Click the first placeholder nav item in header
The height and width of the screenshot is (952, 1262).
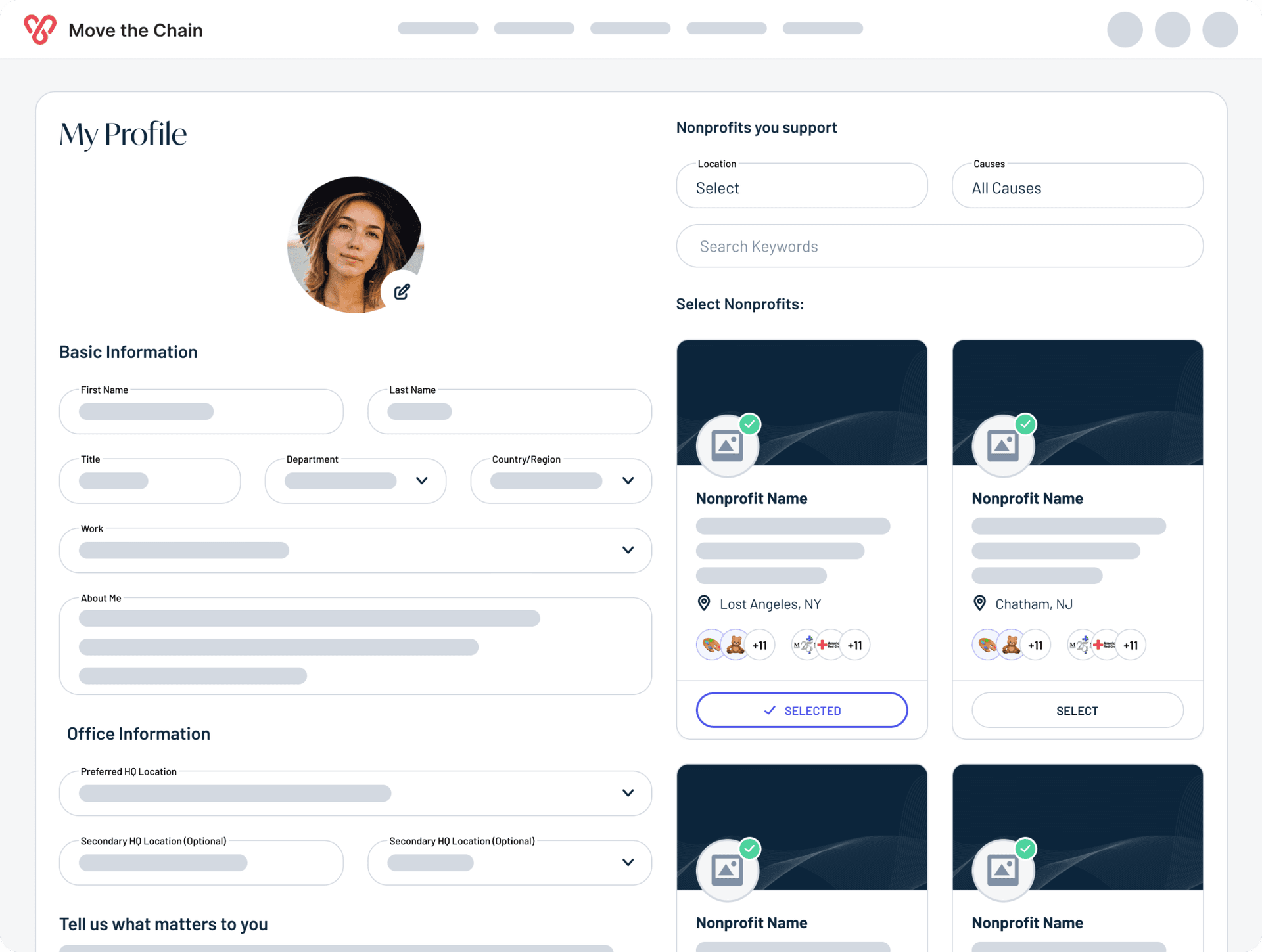[438, 28]
